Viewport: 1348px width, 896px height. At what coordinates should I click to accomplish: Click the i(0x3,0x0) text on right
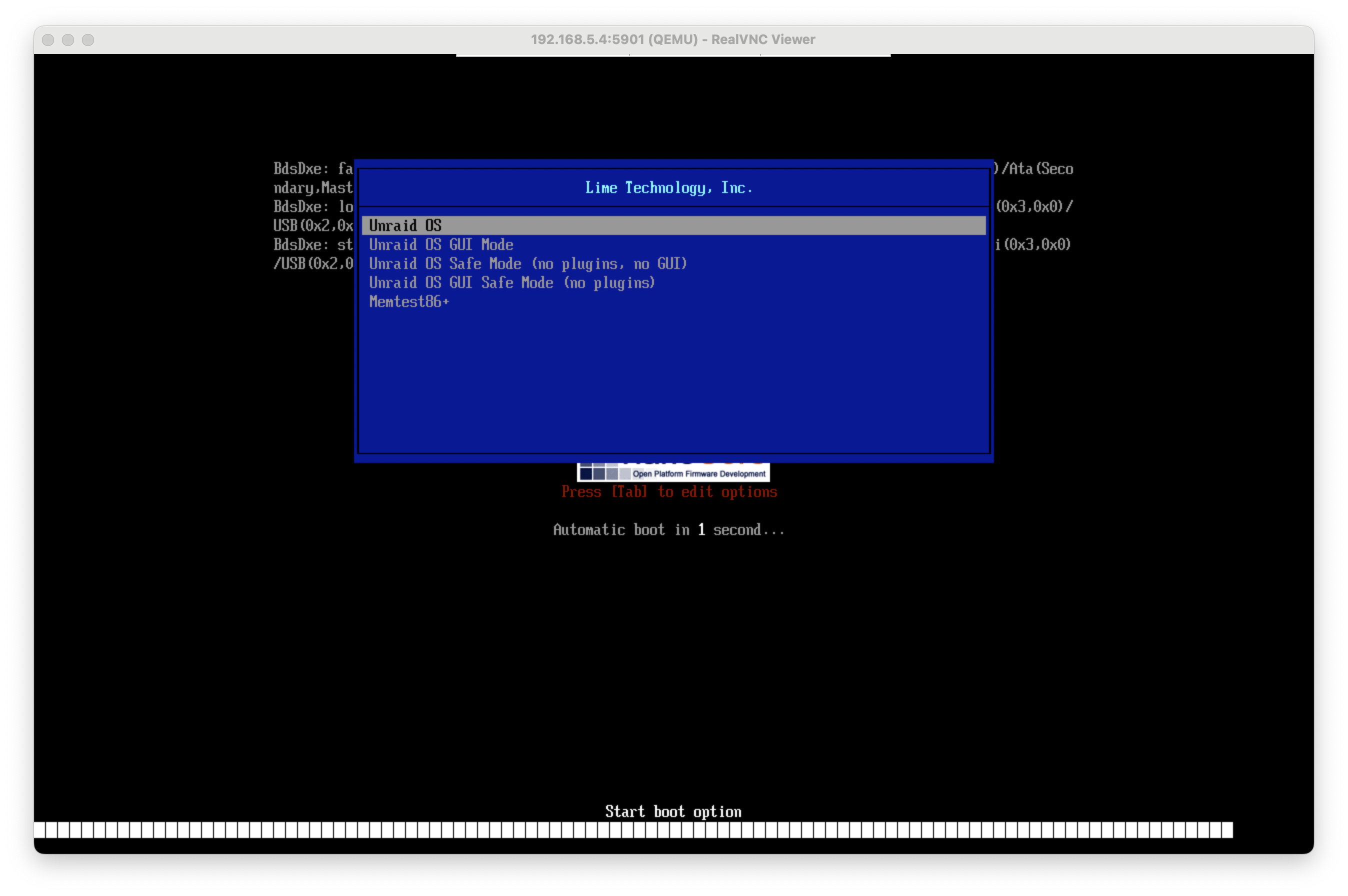1032,244
